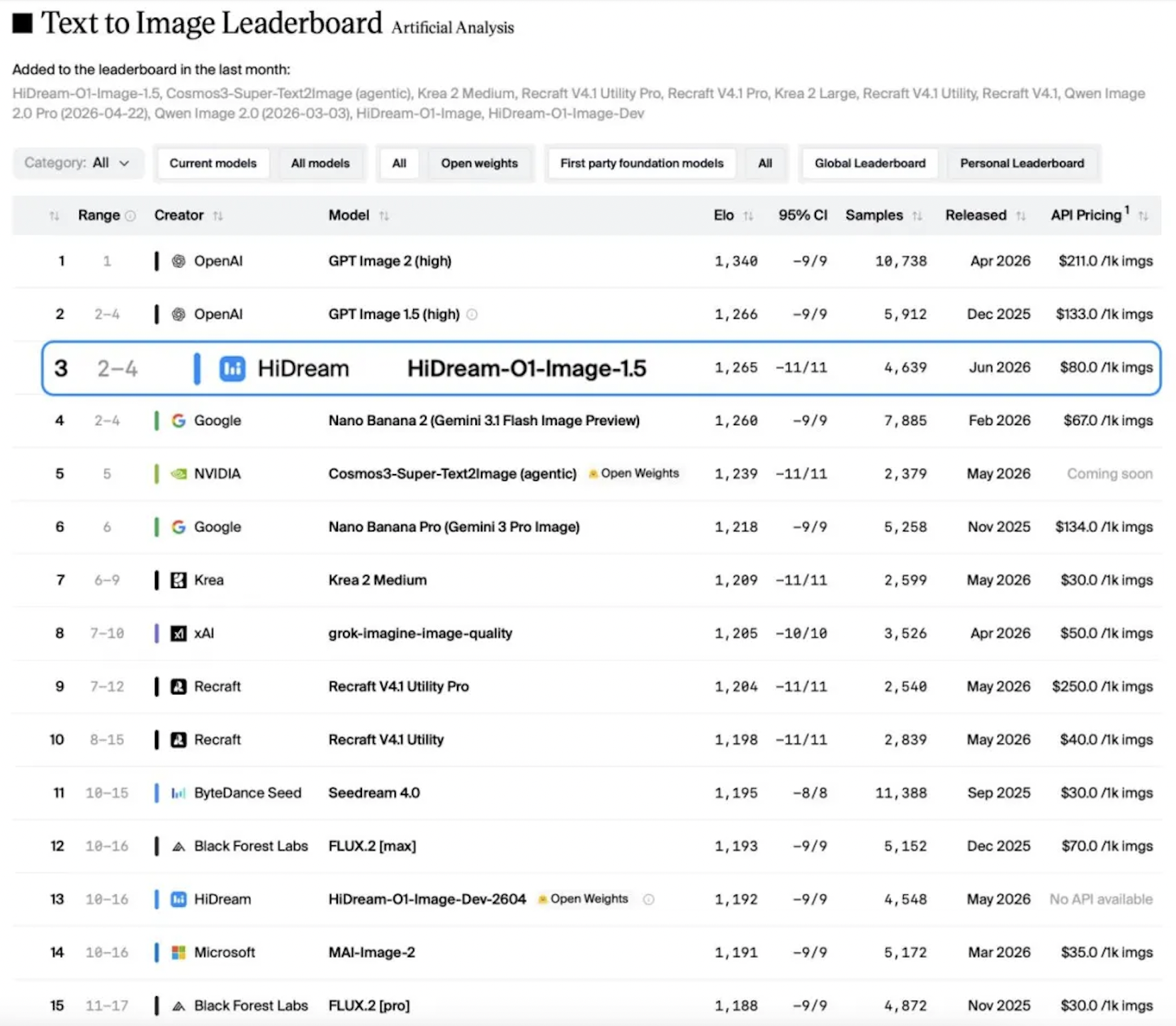Click the Recraft V4.1 Utility Pro model name

point(398,687)
